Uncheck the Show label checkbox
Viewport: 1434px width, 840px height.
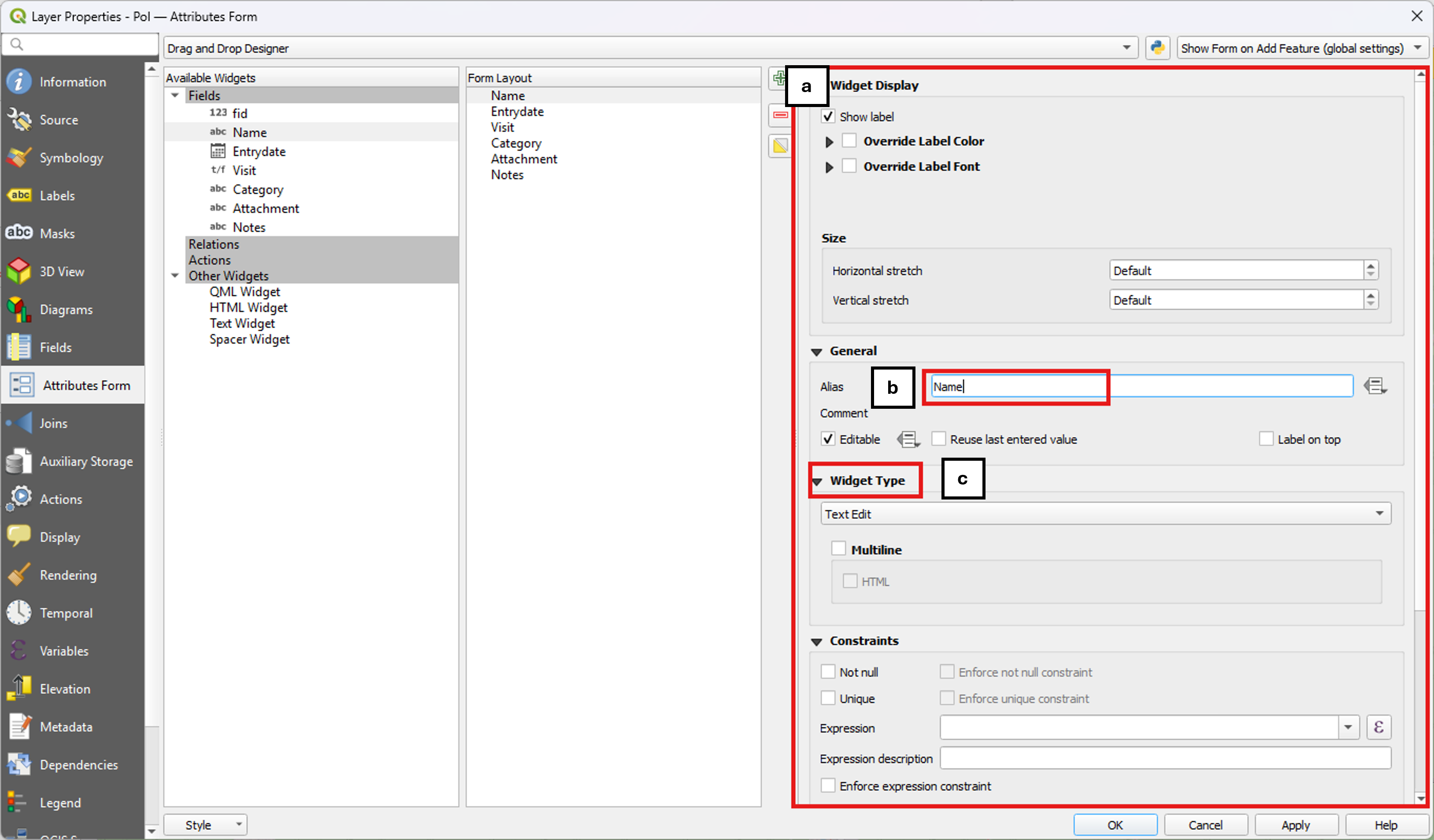828,117
